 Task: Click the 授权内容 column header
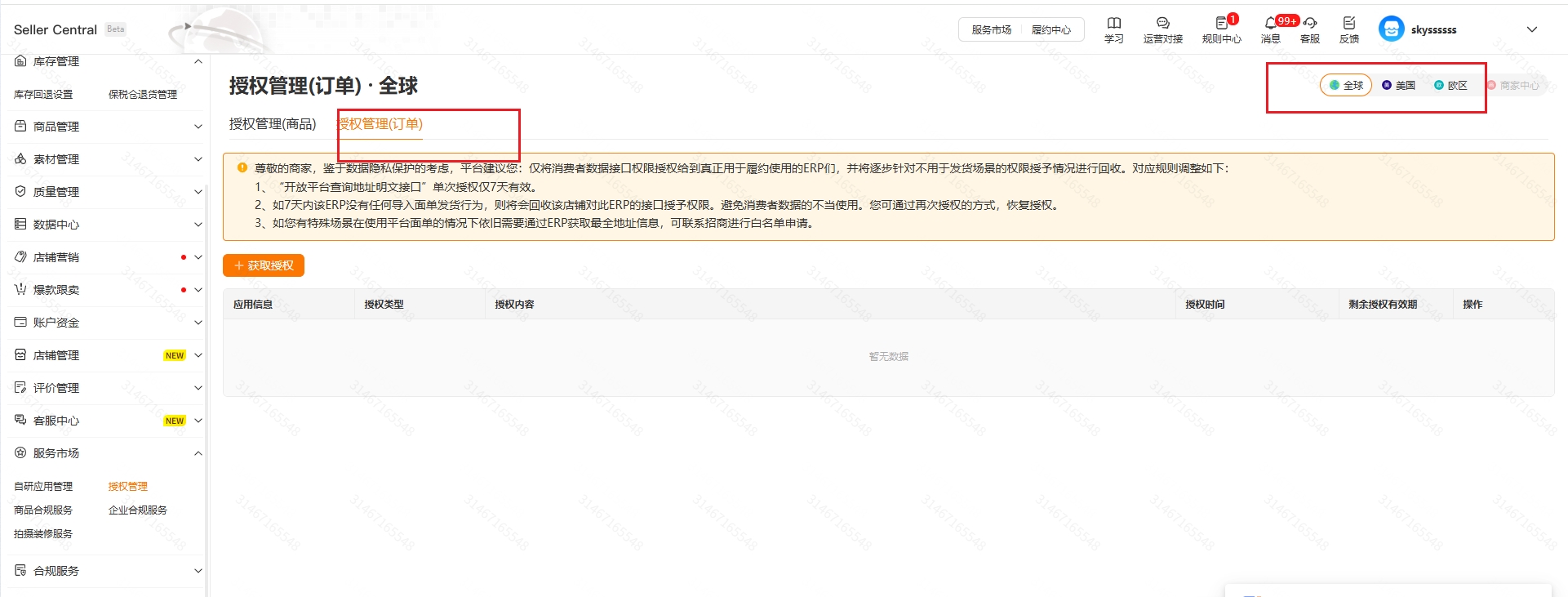coord(514,305)
